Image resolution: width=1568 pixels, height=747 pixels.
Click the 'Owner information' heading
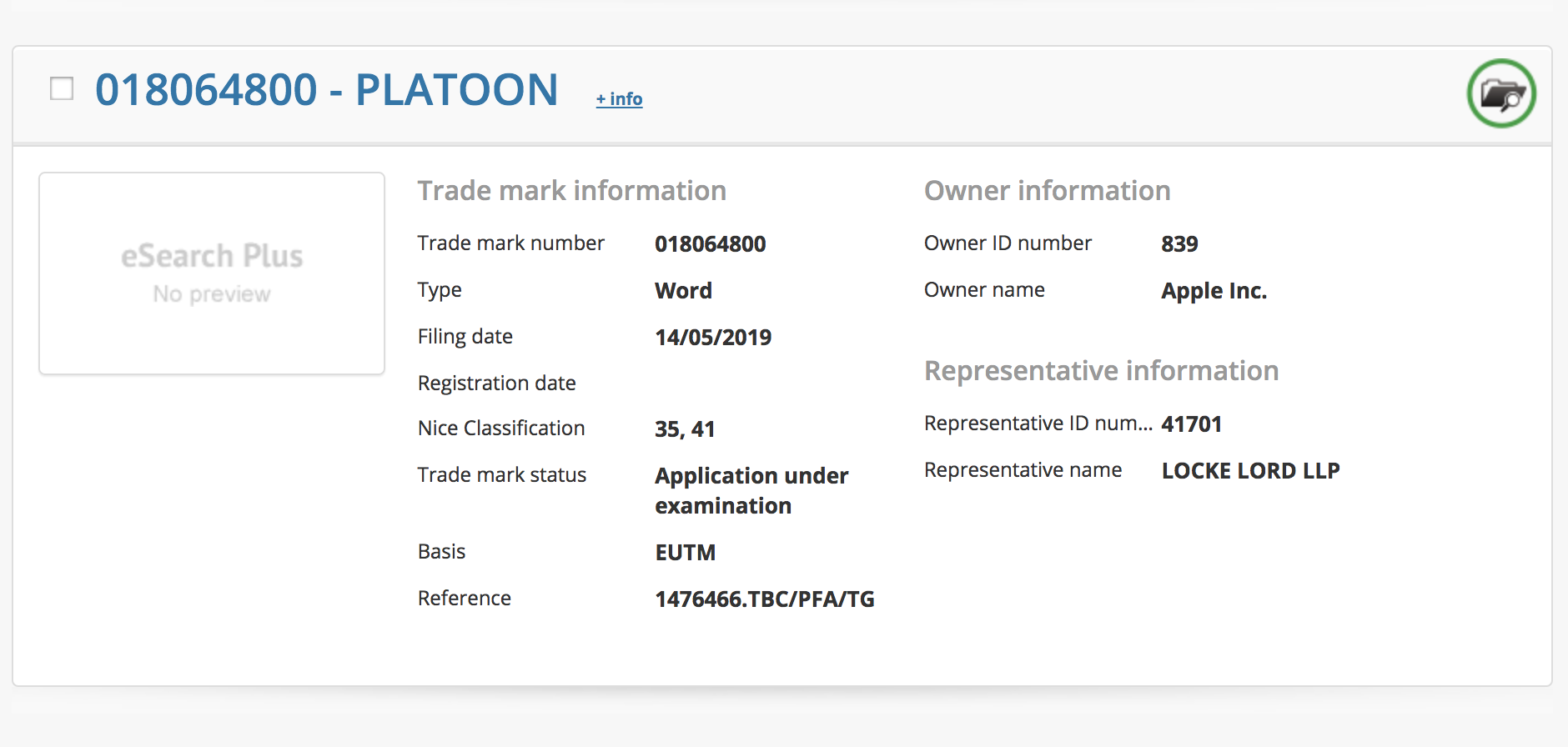[1047, 191]
